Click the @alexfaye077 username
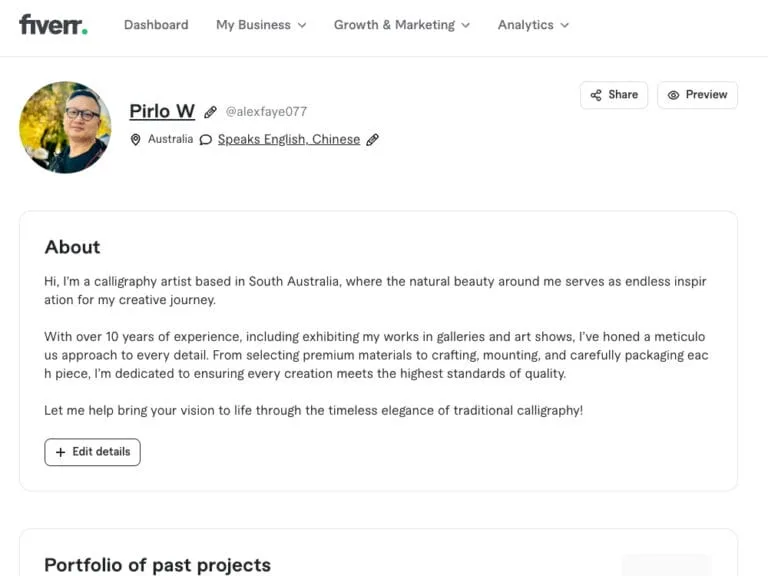 (x=266, y=112)
